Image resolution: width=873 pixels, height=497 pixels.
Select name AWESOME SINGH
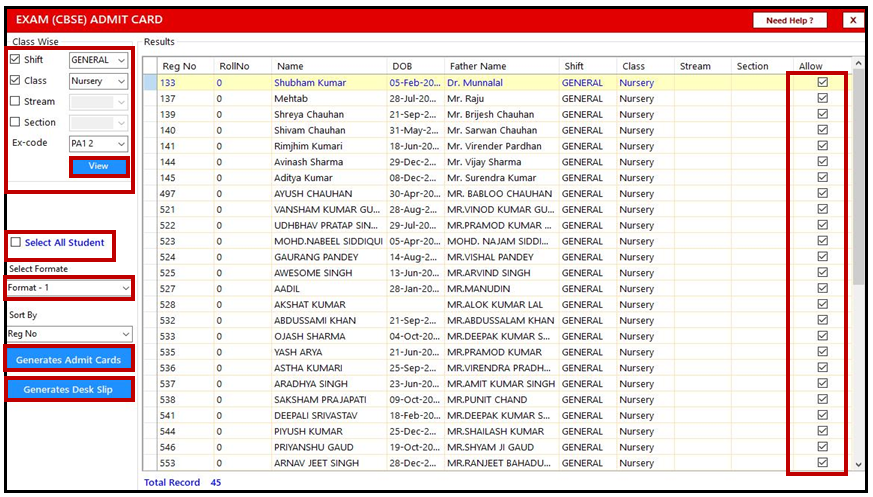tap(313, 273)
